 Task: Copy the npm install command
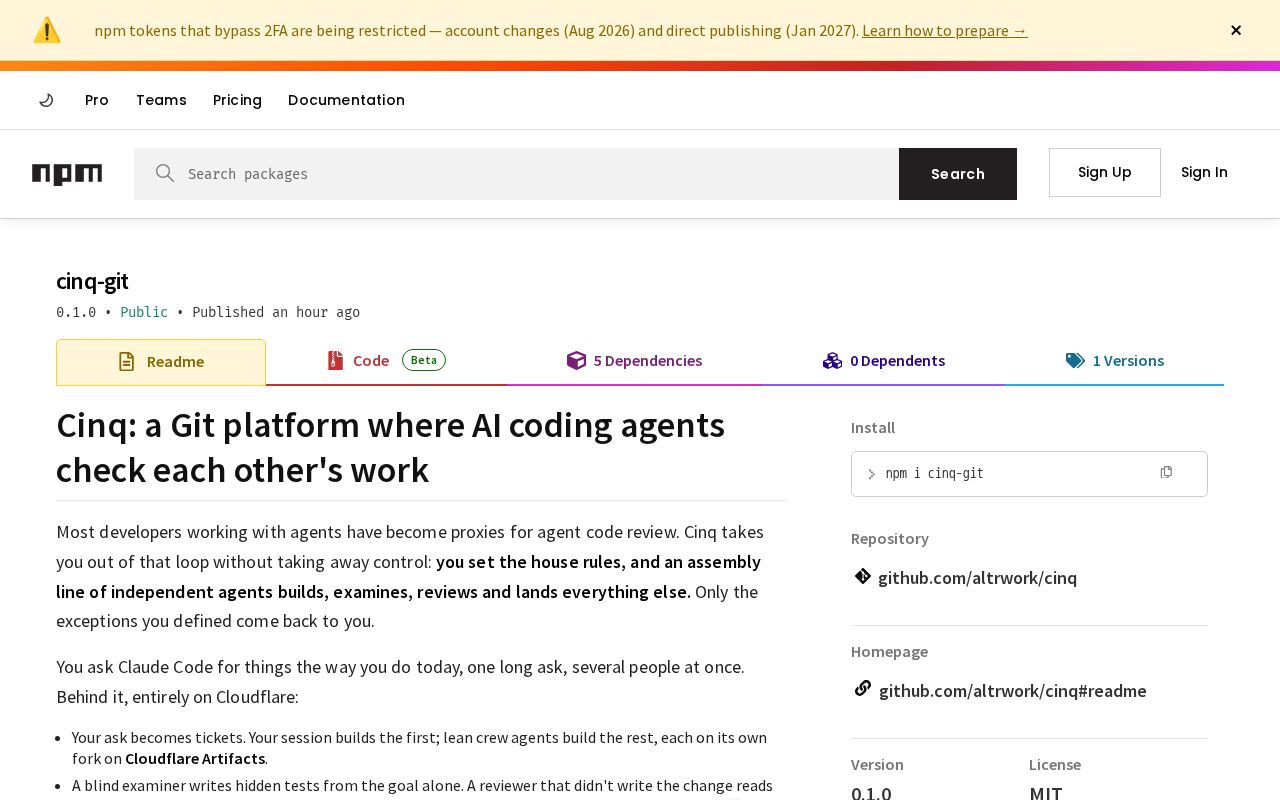coord(1166,472)
